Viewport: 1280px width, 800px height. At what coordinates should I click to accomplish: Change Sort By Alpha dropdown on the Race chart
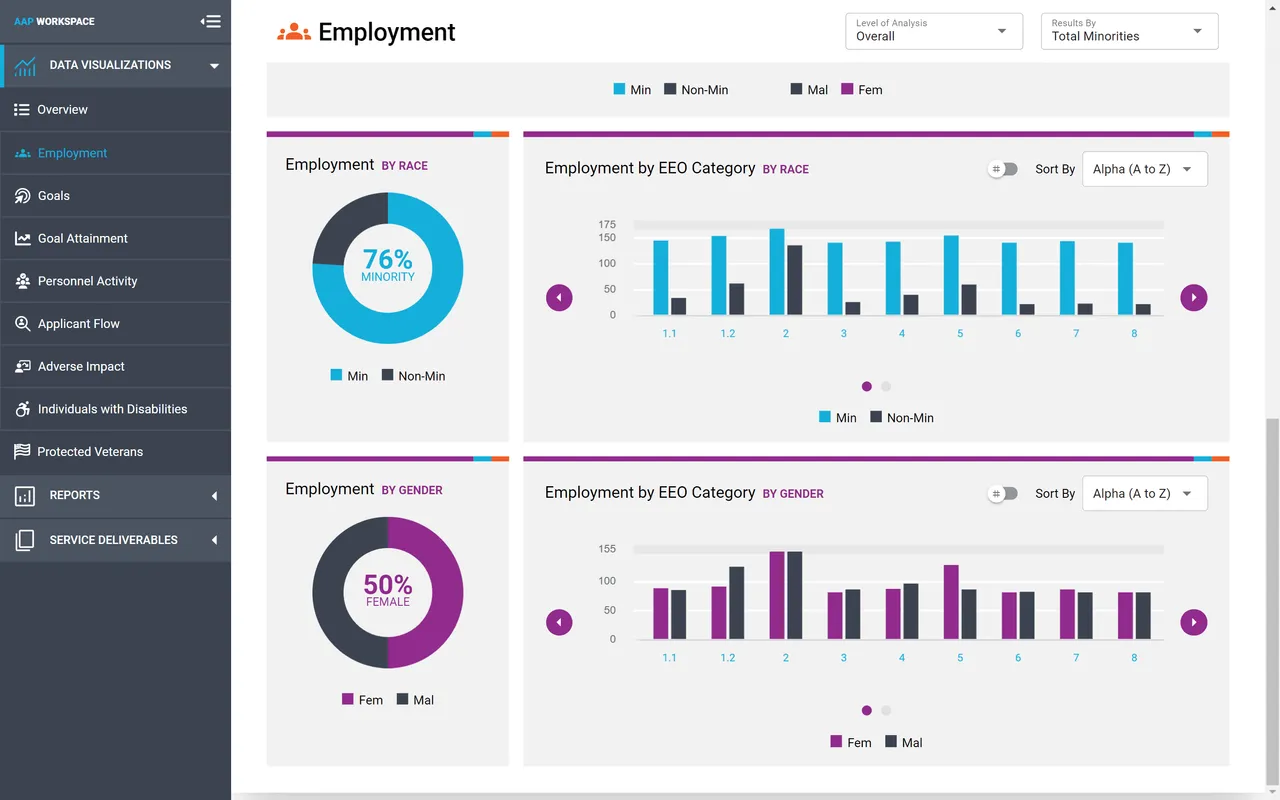[x=1144, y=169]
